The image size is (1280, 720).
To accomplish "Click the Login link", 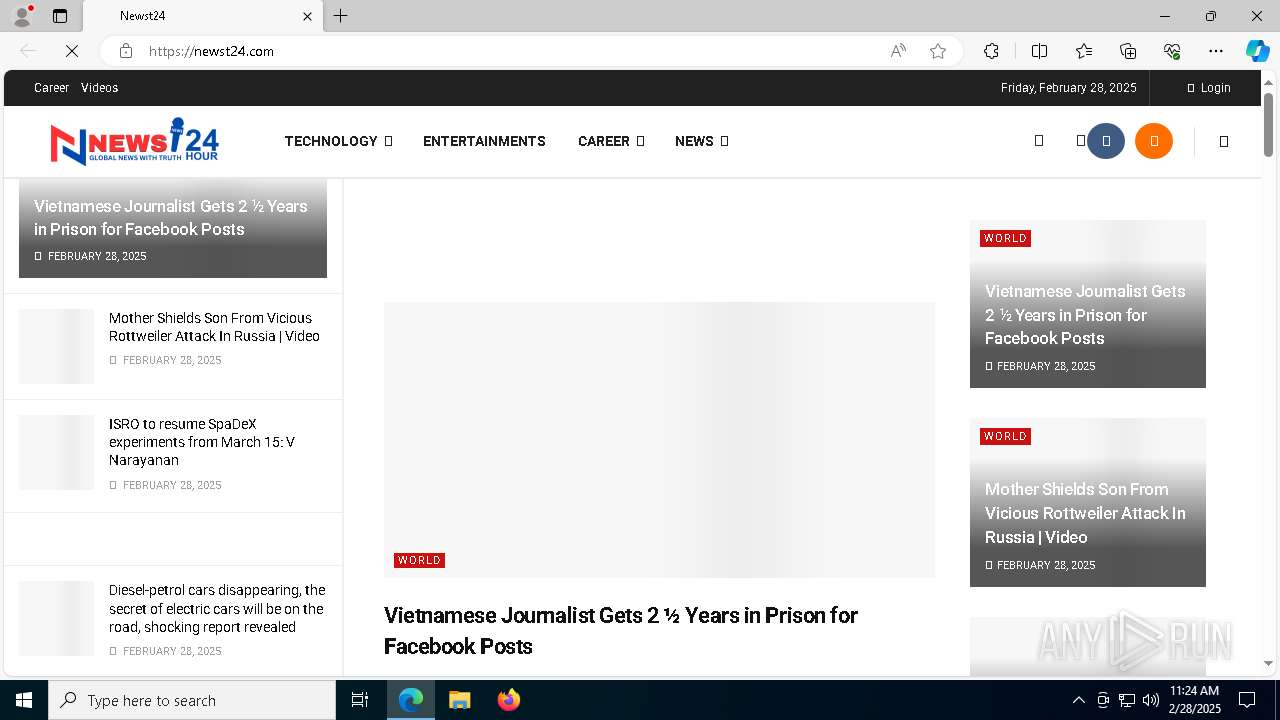I will [x=1209, y=88].
